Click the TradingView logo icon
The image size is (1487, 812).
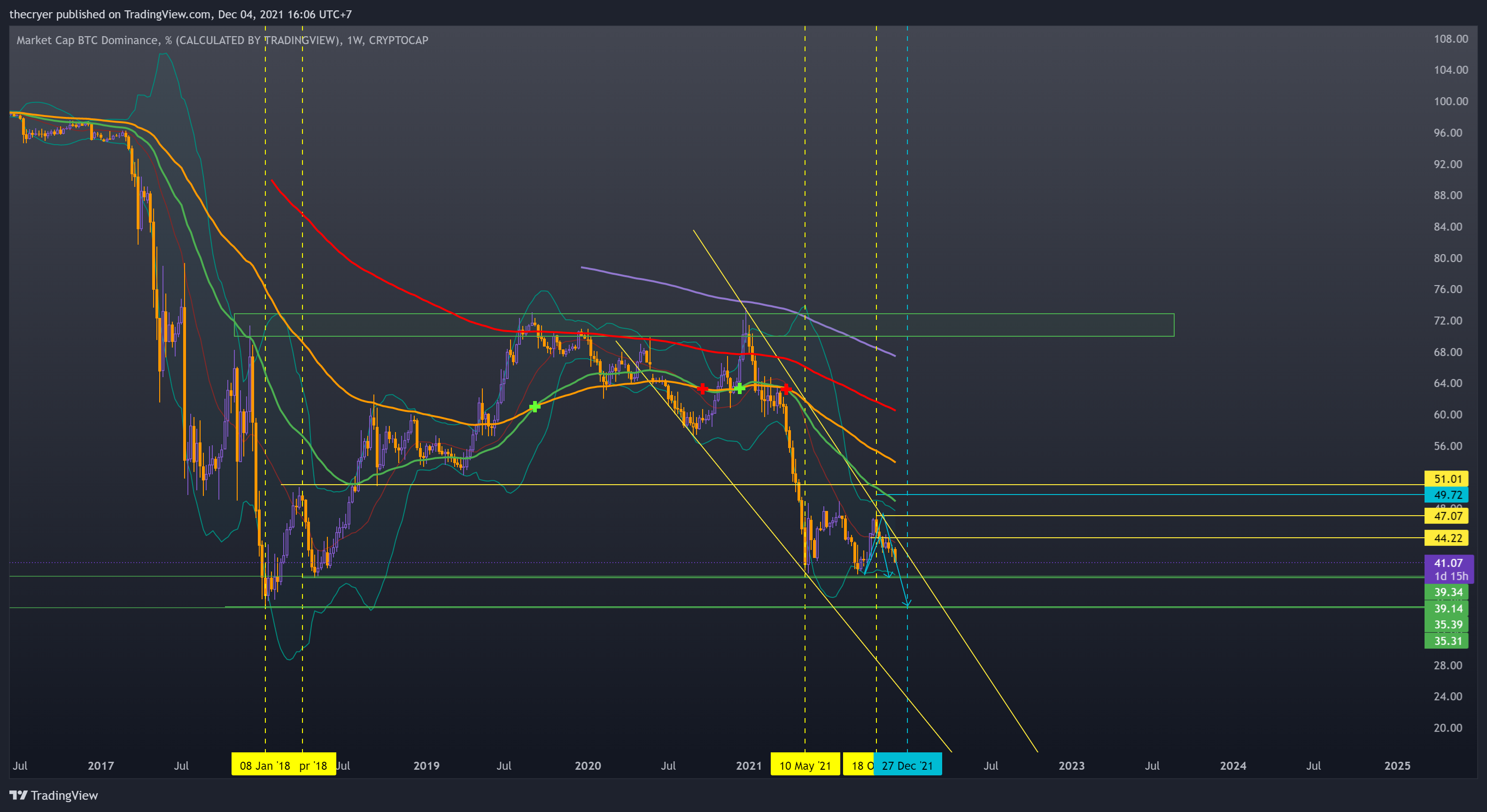(18, 795)
